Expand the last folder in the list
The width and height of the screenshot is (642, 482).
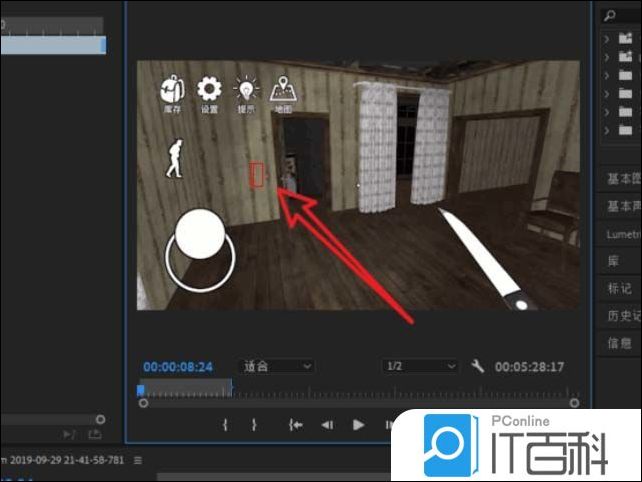coord(606,129)
